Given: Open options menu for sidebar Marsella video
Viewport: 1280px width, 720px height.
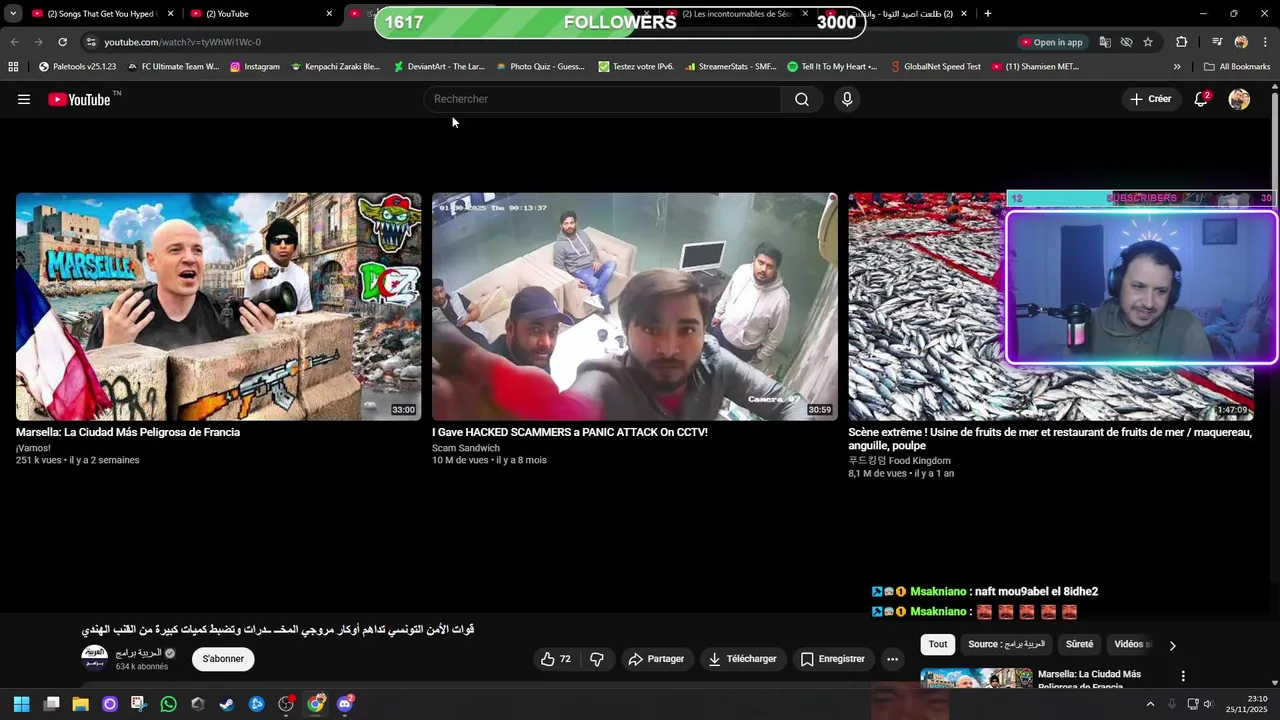Looking at the screenshot, I should (x=1183, y=676).
